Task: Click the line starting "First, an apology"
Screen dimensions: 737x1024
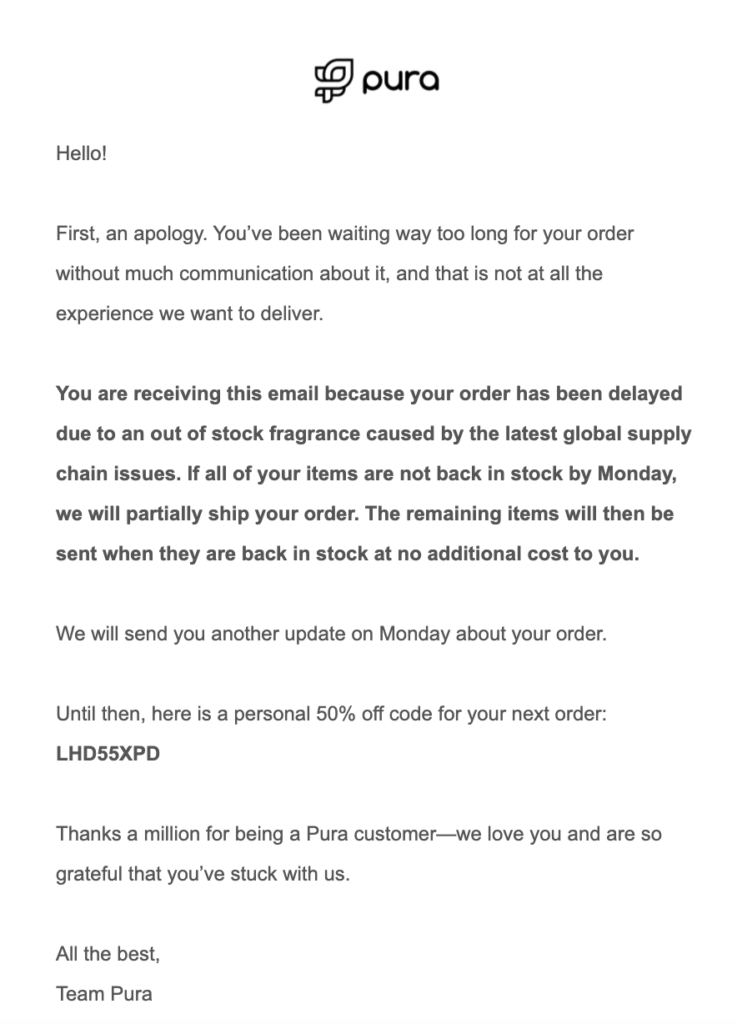Action: point(345,234)
